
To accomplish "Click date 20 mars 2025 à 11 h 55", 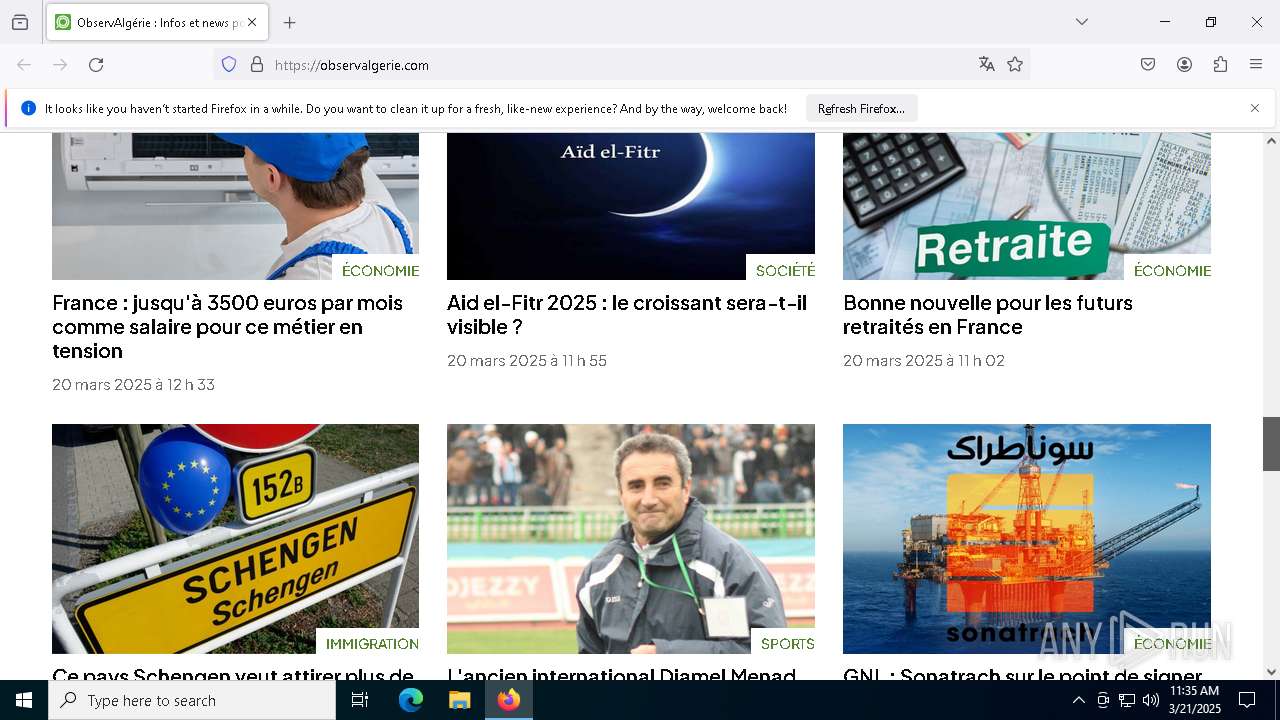I will (x=527, y=360).
